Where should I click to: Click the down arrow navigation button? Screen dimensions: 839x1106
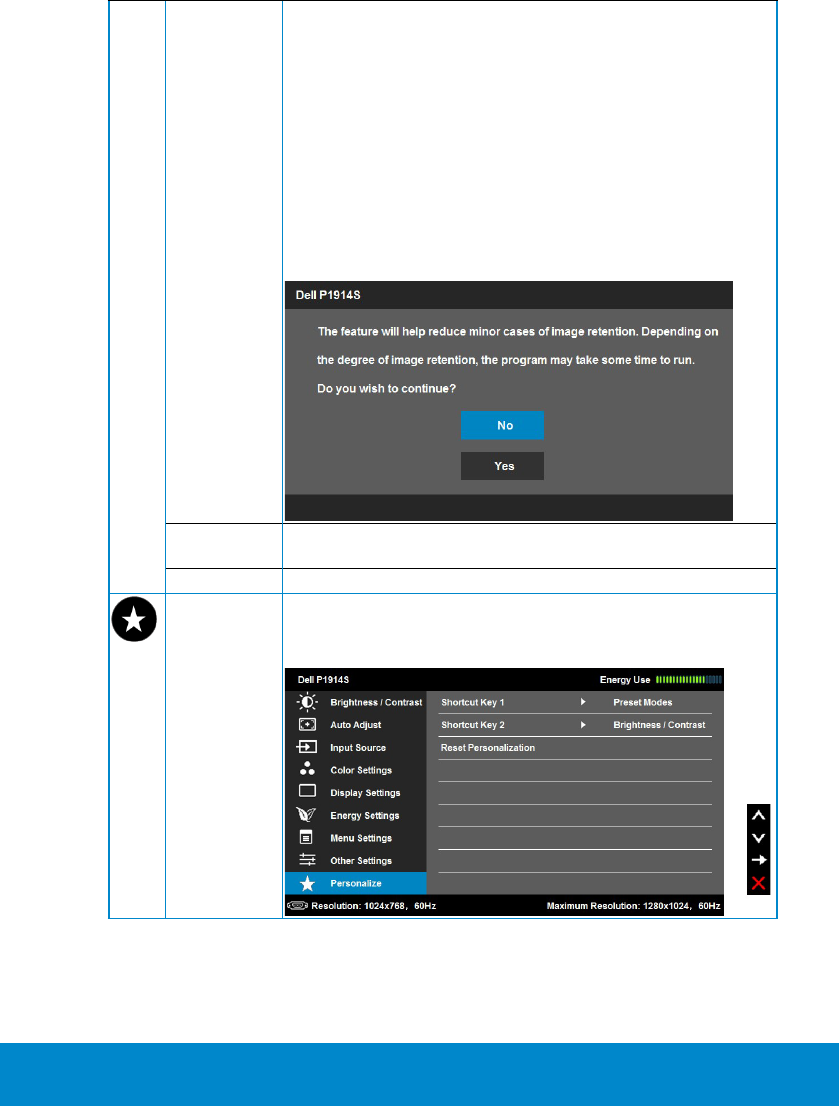pos(759,838)
